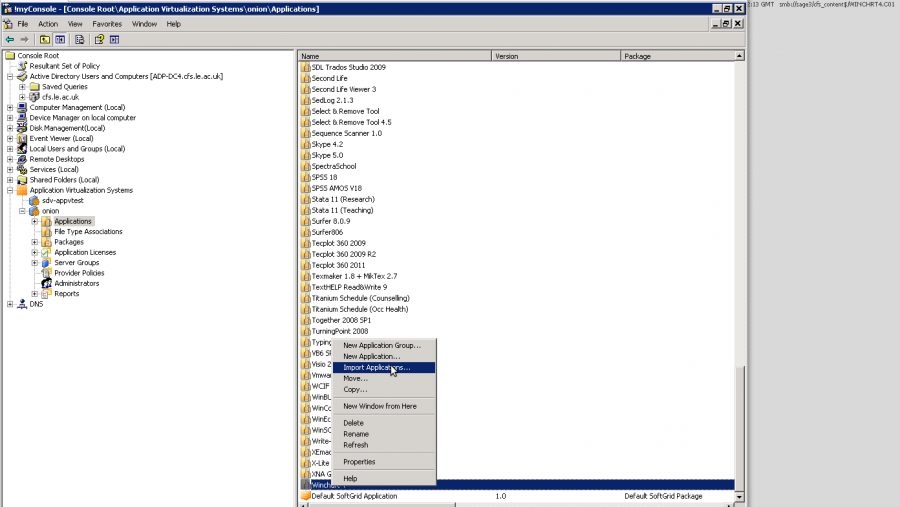Click the Show/Hide Action Pane icon
Image resolution: width=900 pixels, height=507 pixels.
coord(114,40)
